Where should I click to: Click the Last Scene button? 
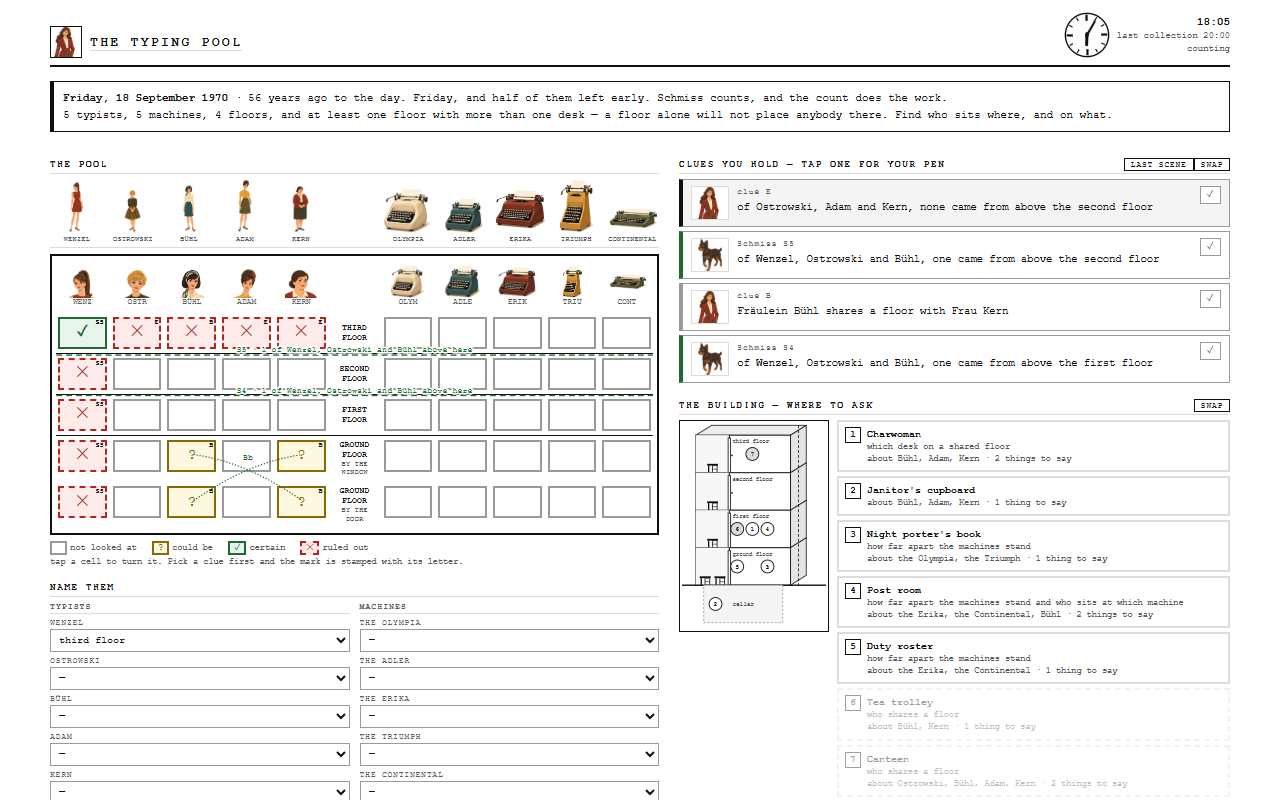coord(1159,164)
